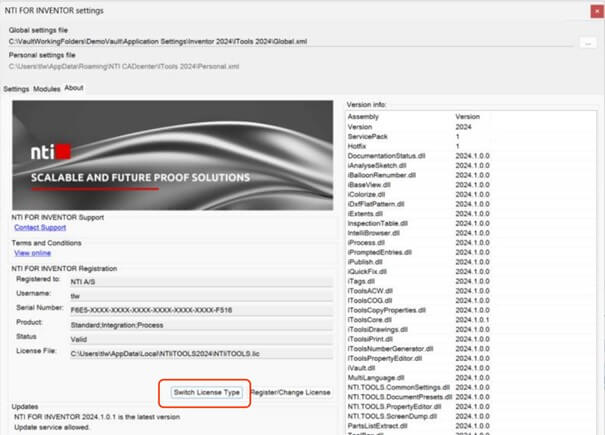Select the About tab
The height and width of the screenshot is (435, 605).
click(74, 88)
